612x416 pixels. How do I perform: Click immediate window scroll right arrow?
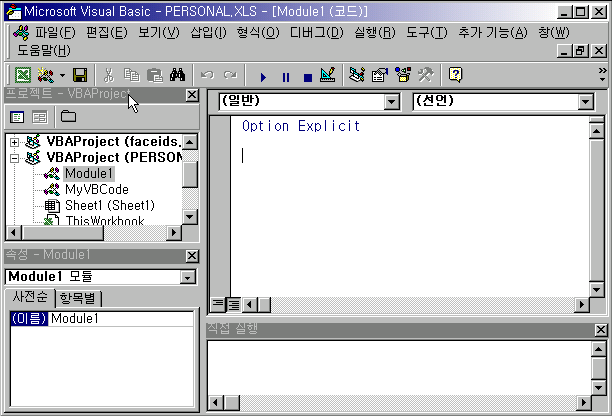(584, 402)
